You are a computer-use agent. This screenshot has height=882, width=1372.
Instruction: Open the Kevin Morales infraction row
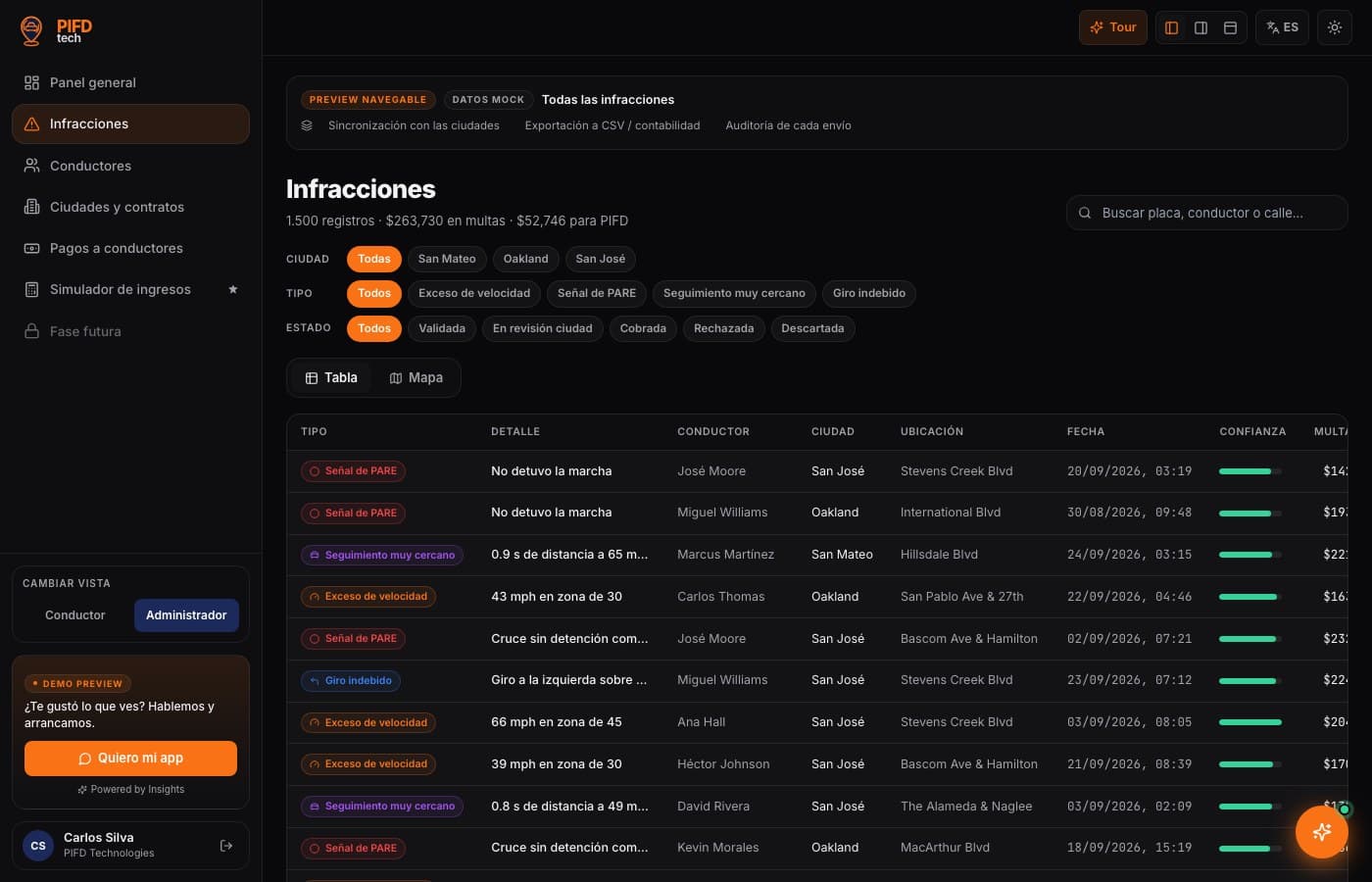[x=817, y=848]
